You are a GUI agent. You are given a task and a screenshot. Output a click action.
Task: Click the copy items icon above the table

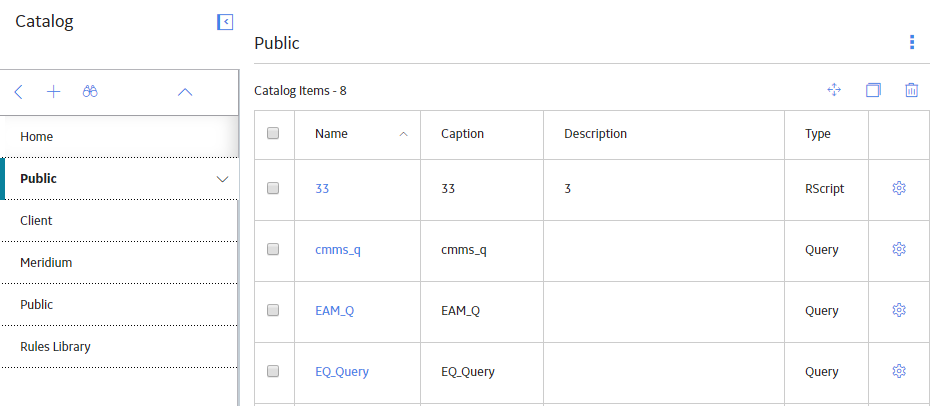(873, 90)
